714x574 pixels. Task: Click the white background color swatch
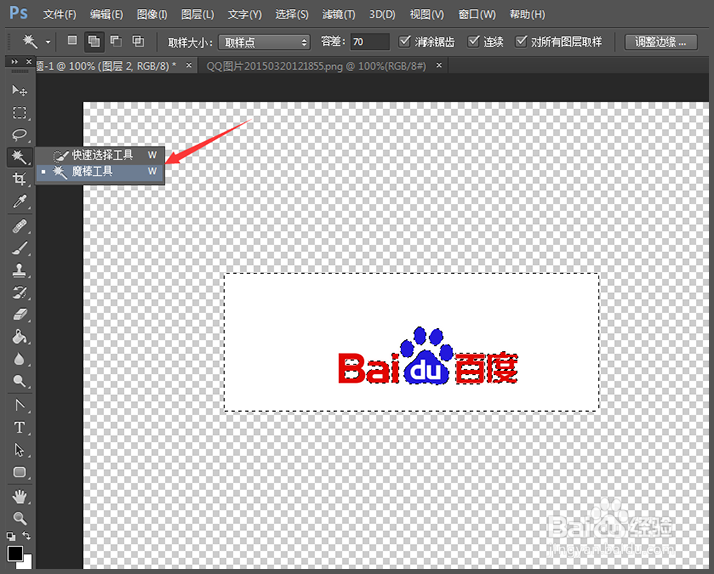(x=26, y=564)
